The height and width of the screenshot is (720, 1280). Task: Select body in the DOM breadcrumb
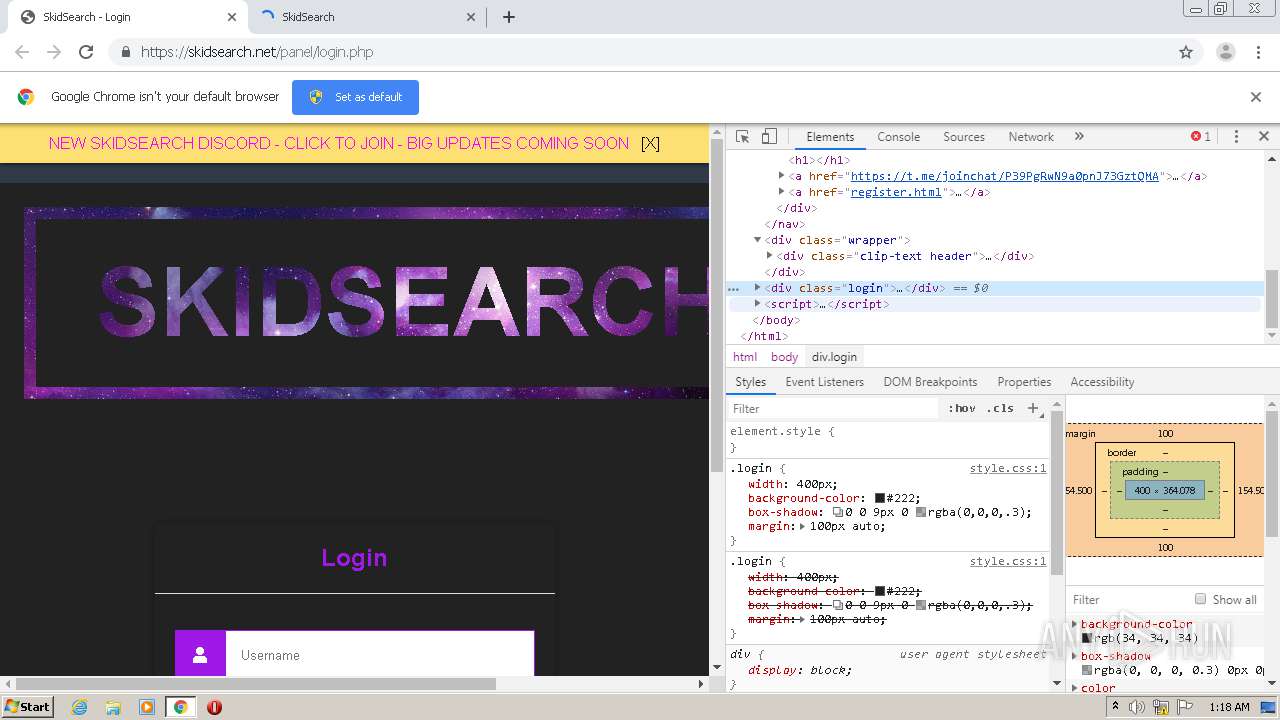coord(784,357)
